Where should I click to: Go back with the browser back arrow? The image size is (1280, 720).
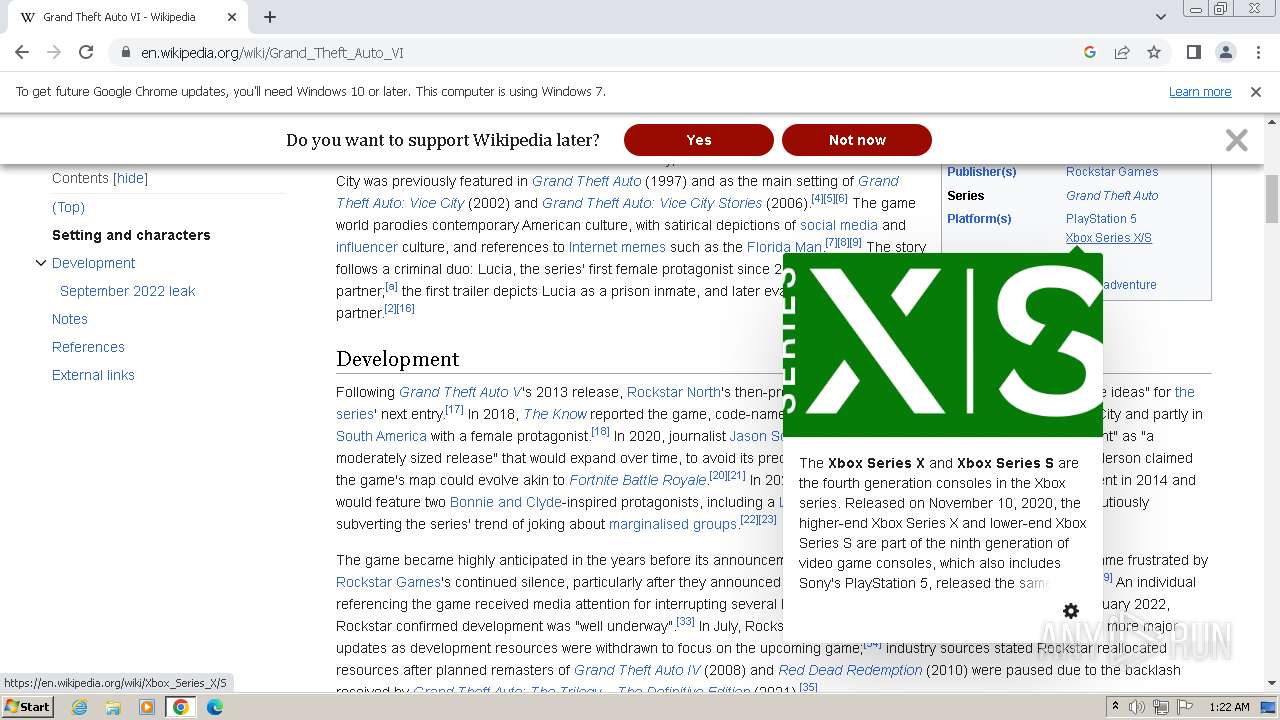(x=22, y=52)
